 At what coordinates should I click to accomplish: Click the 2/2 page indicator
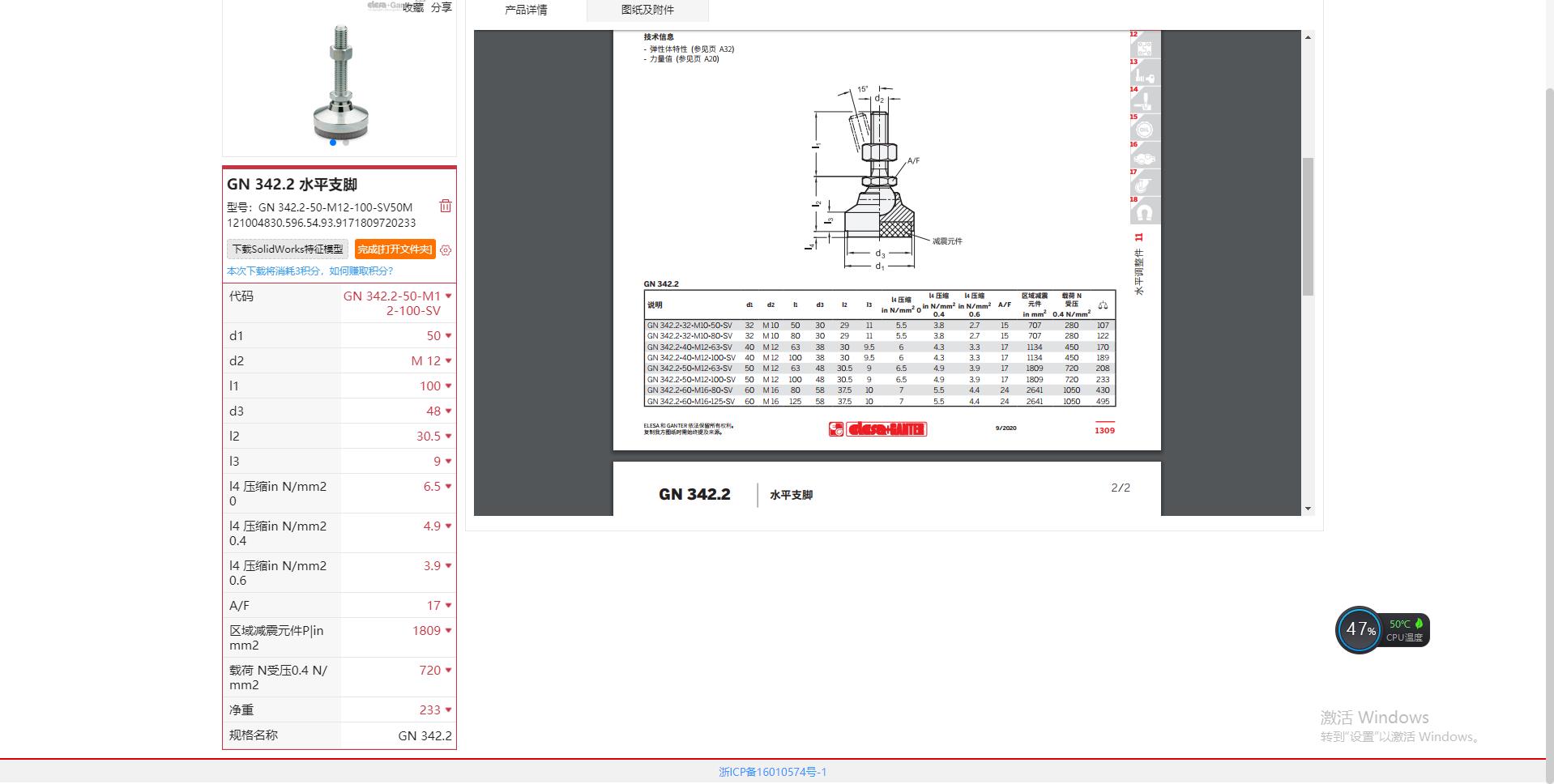pos(1121,488)
